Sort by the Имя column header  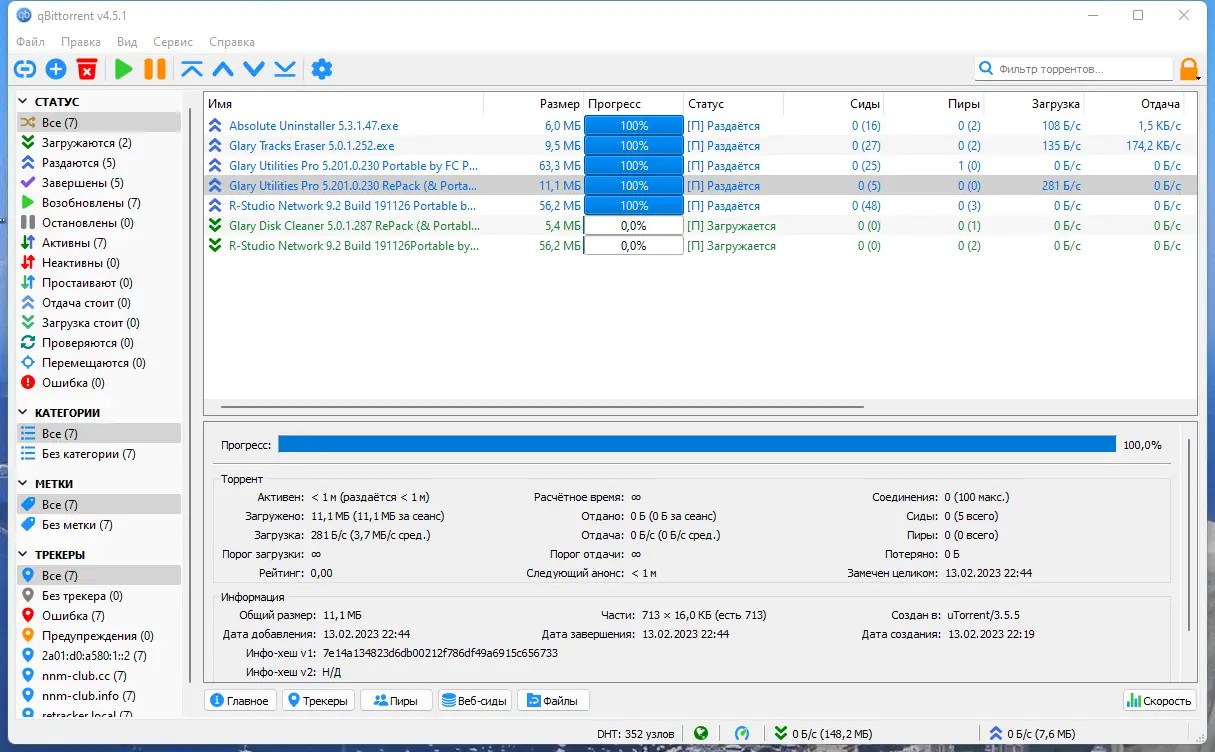point(343,104)
